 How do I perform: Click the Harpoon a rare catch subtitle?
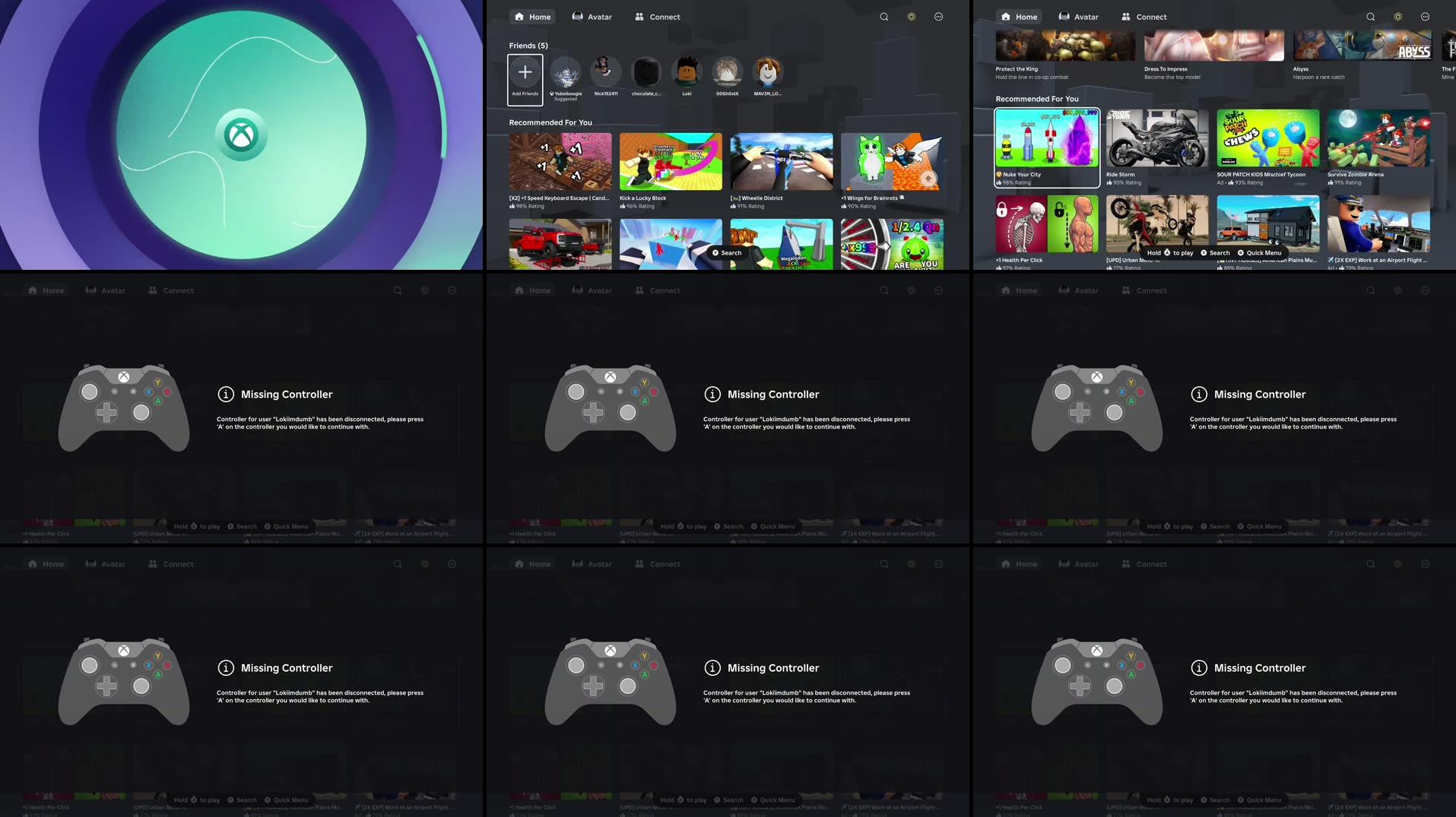[x=1318, y=77]
